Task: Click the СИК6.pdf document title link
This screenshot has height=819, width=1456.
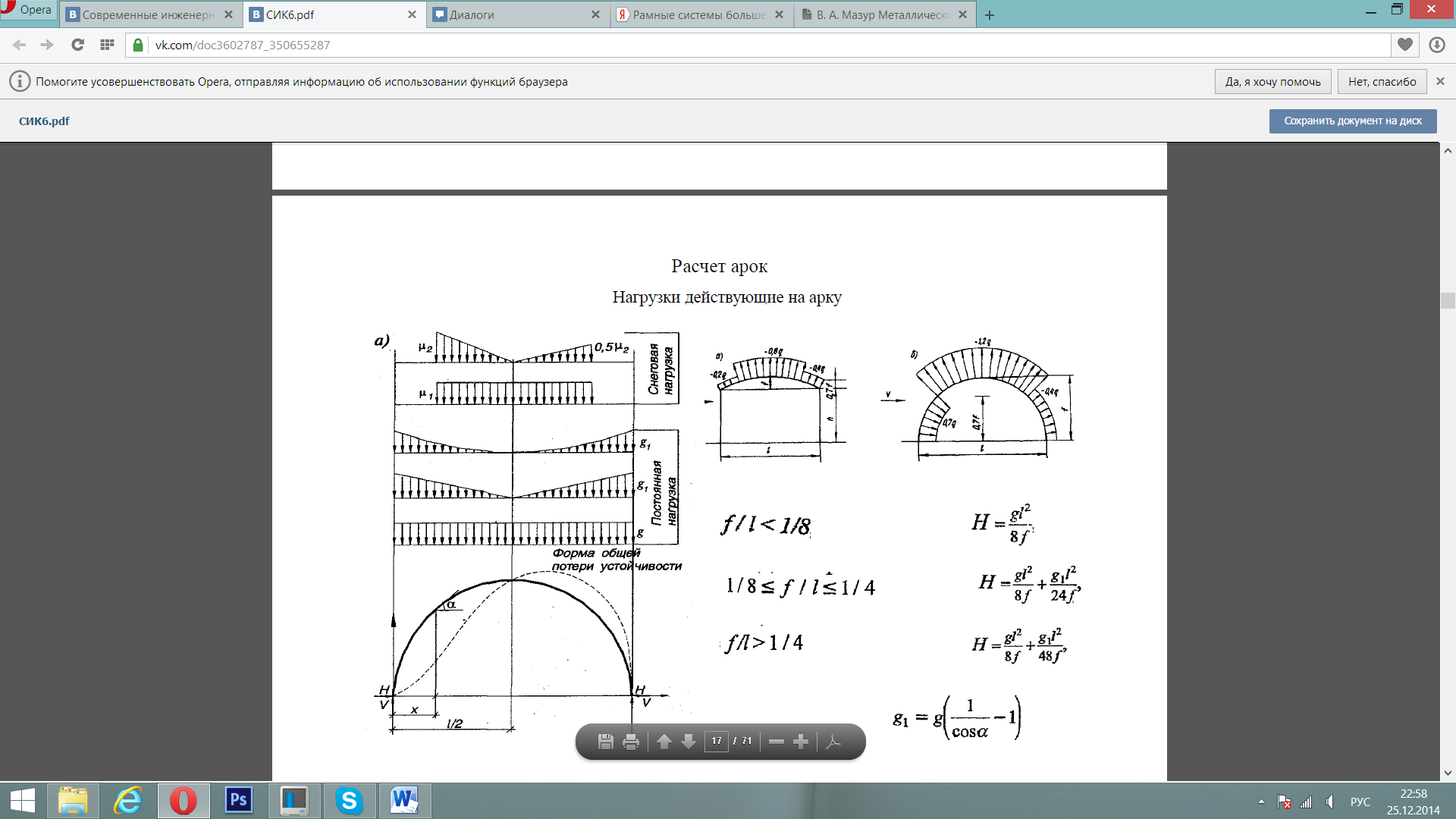Action: (x=44, y=121)
